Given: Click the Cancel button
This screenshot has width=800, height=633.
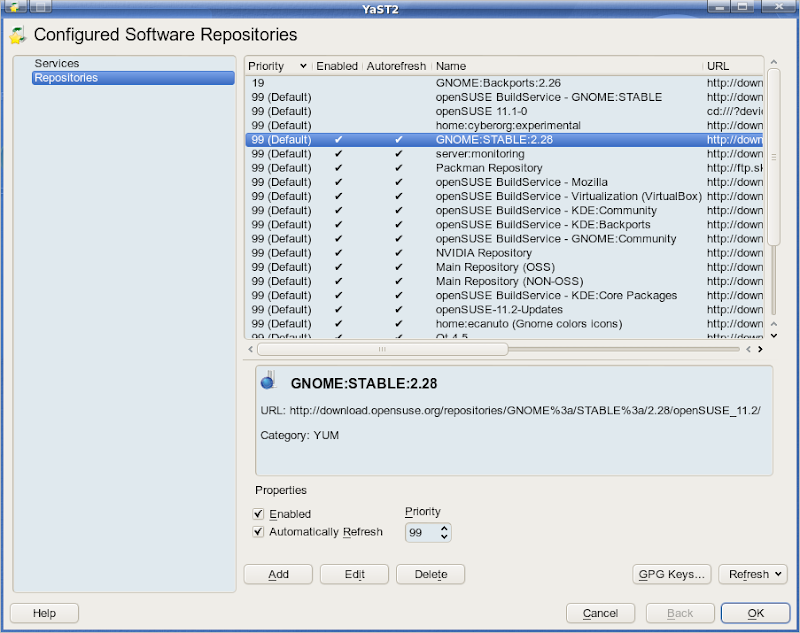Looking at the screenshot, I should coord(601,613).
